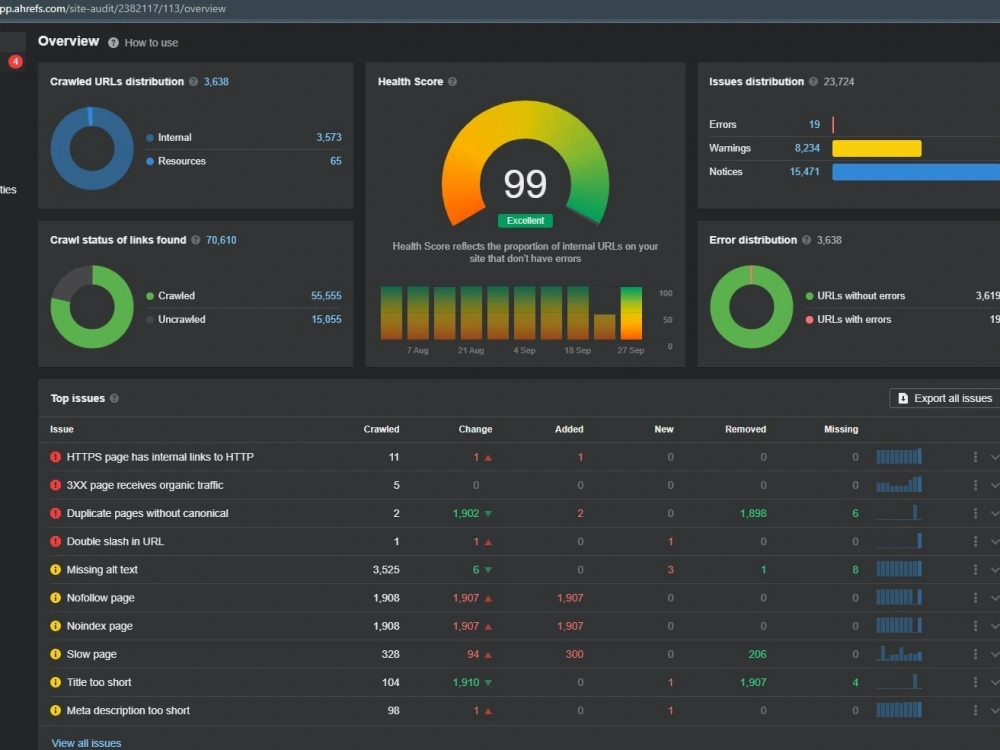1000x750 pixels.
Task: Click help icon beside Health Score title
Action: [x=452, y=82]
